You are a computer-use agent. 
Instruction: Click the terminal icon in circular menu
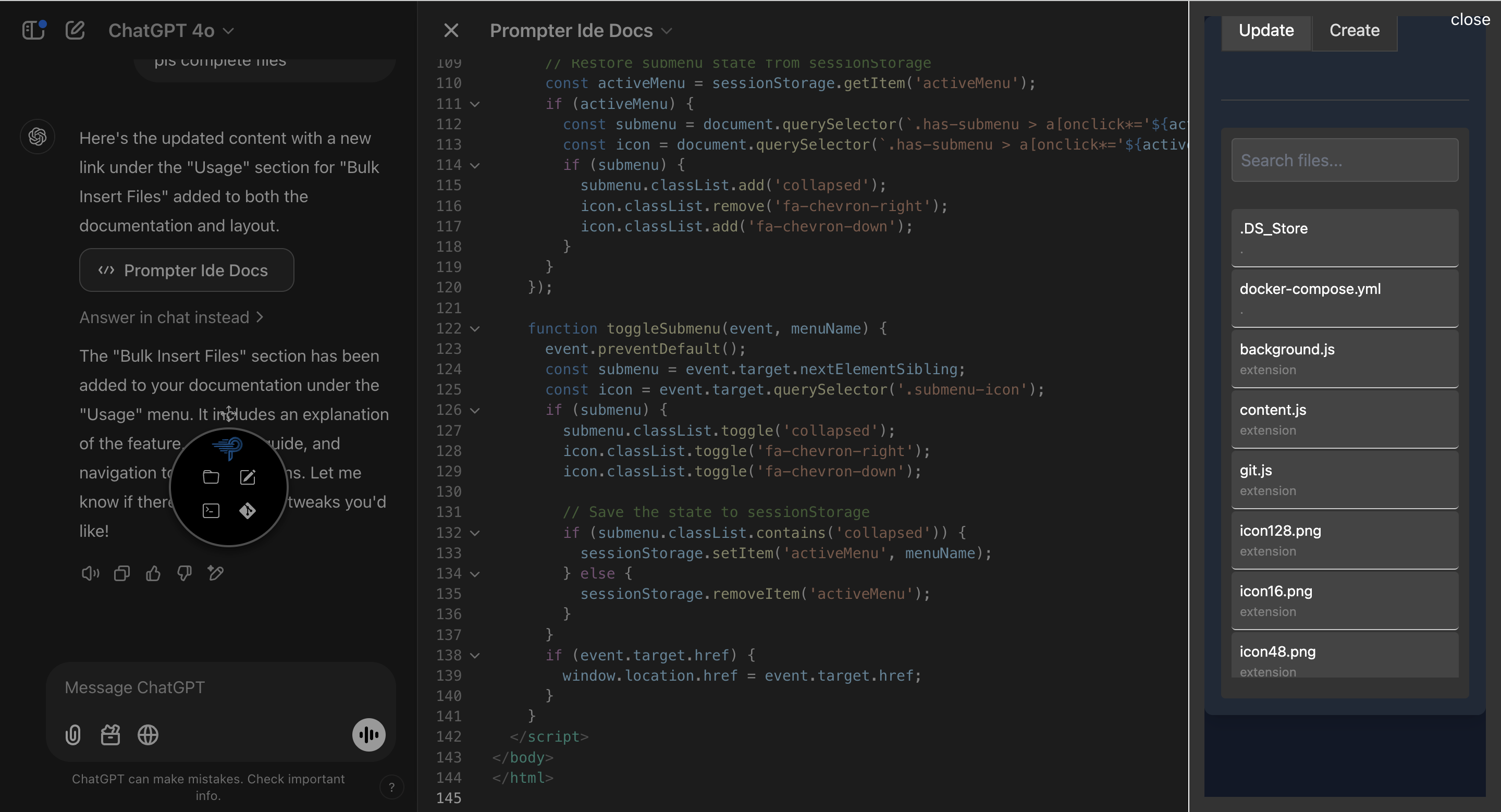click(x=211, y=510)
